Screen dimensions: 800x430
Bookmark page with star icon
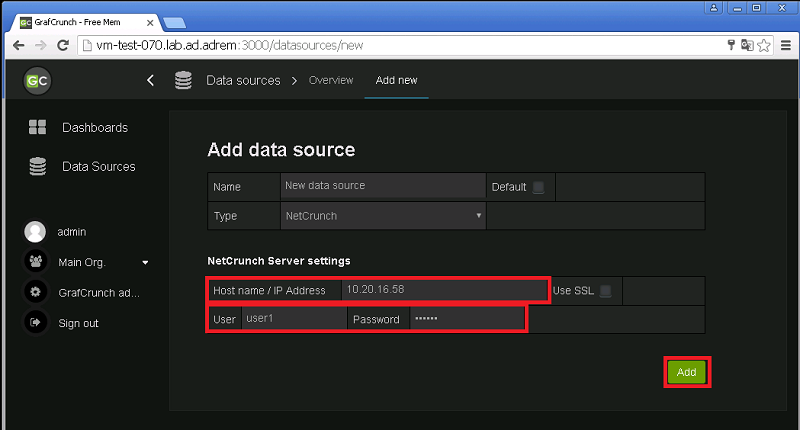(764, 45)
